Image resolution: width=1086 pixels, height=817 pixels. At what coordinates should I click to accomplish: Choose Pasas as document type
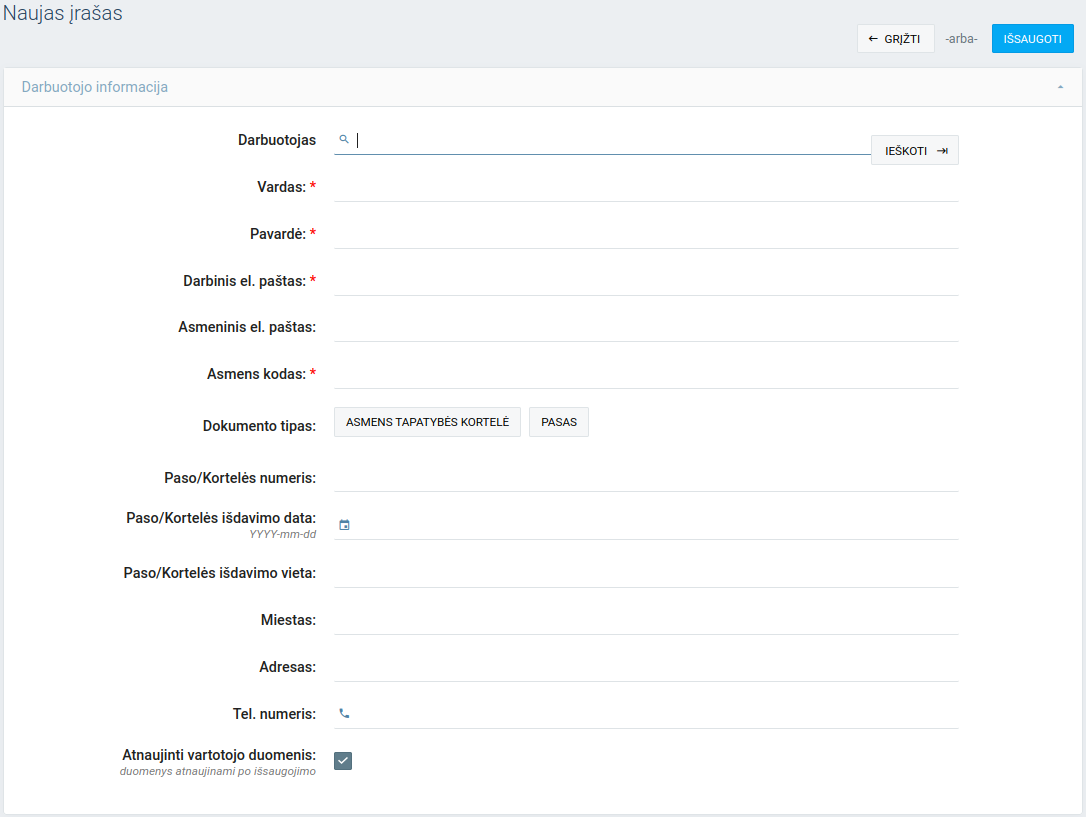point(559,422)
